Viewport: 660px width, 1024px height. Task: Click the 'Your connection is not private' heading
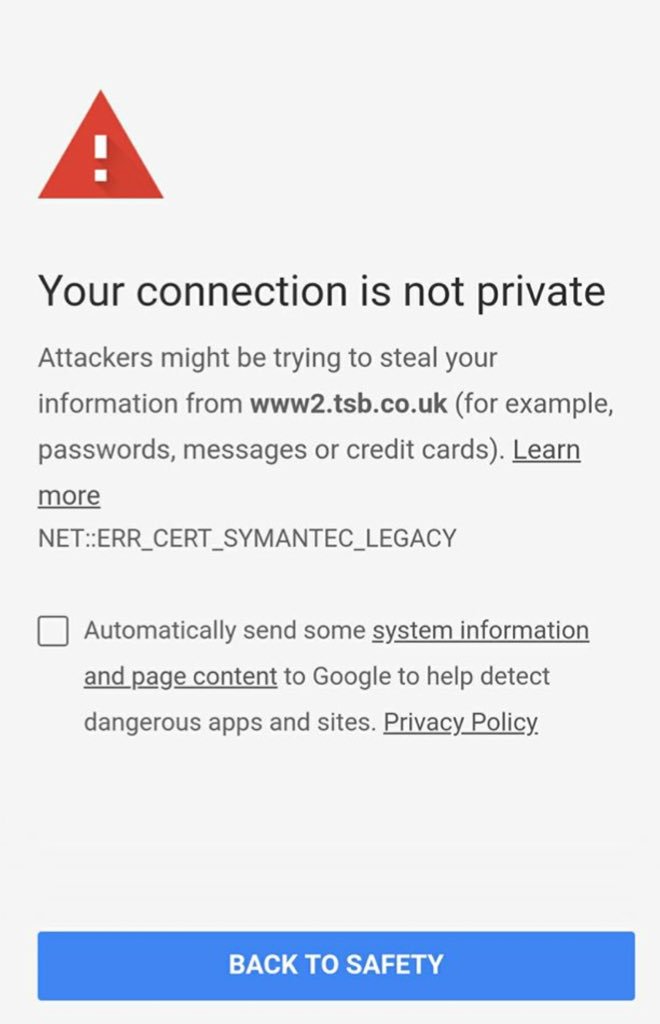coord(321,291)
